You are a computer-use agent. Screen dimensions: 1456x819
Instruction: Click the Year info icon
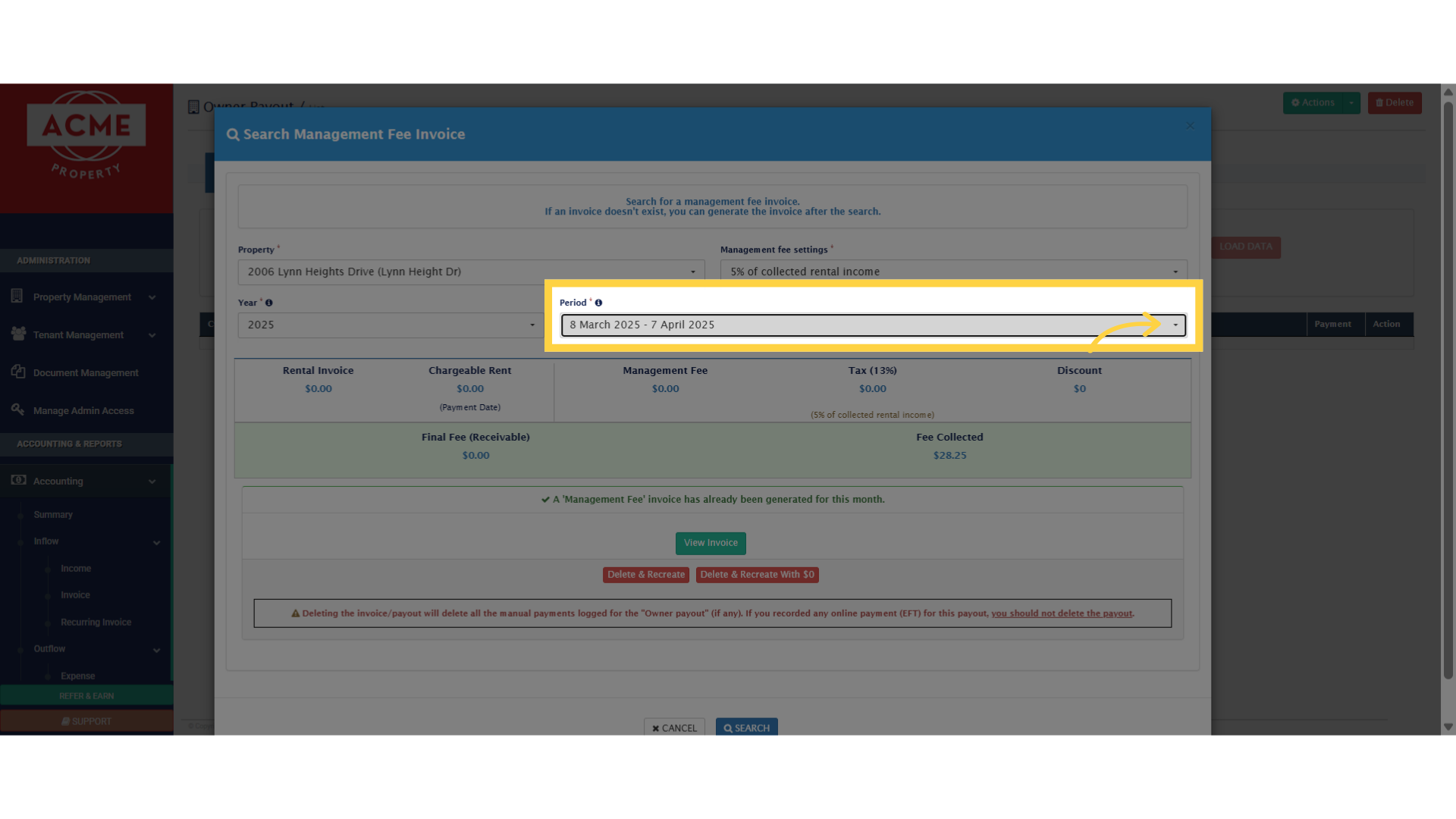tap(268, 303)
